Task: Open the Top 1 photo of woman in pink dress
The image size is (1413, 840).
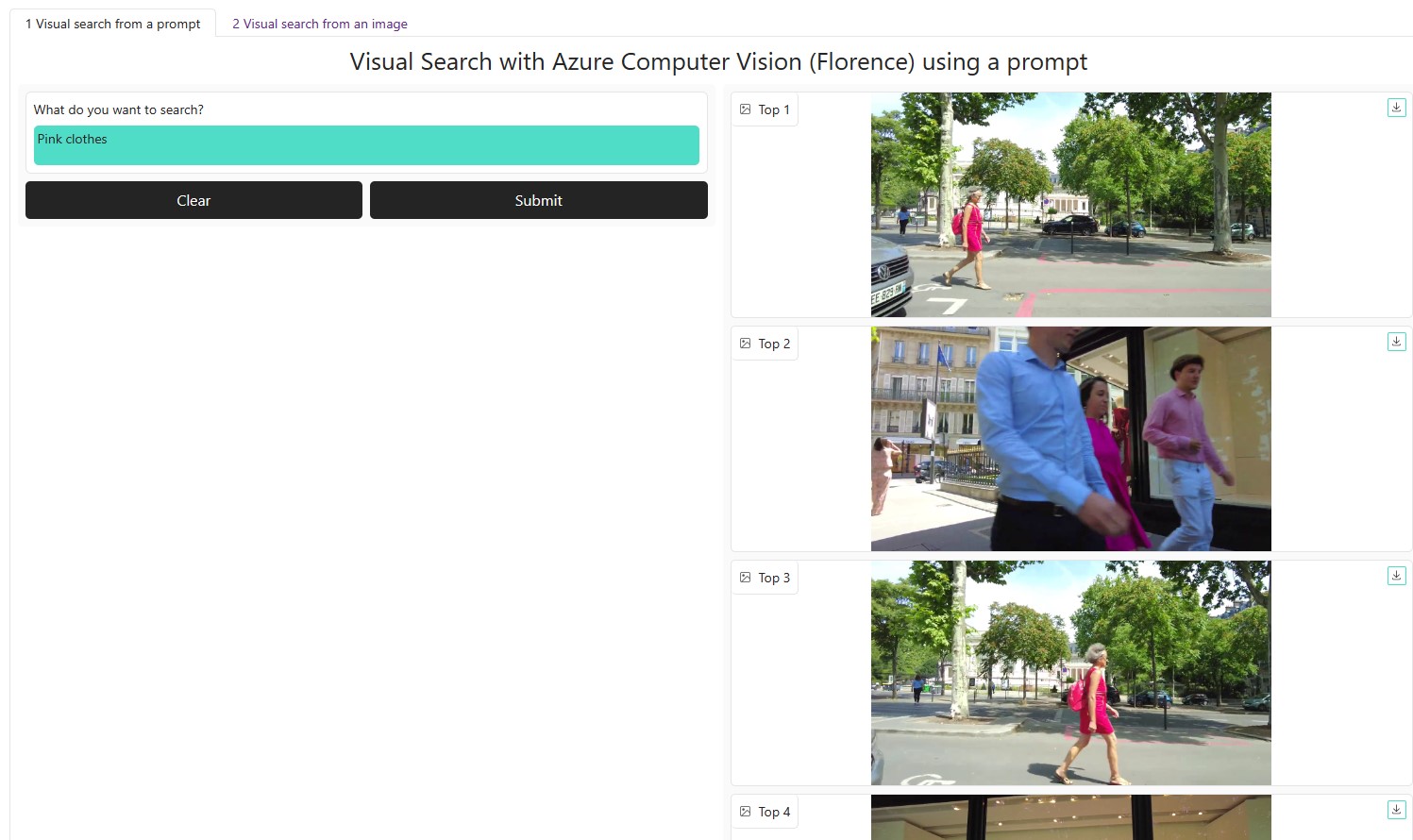Action: coord(1071,205)
